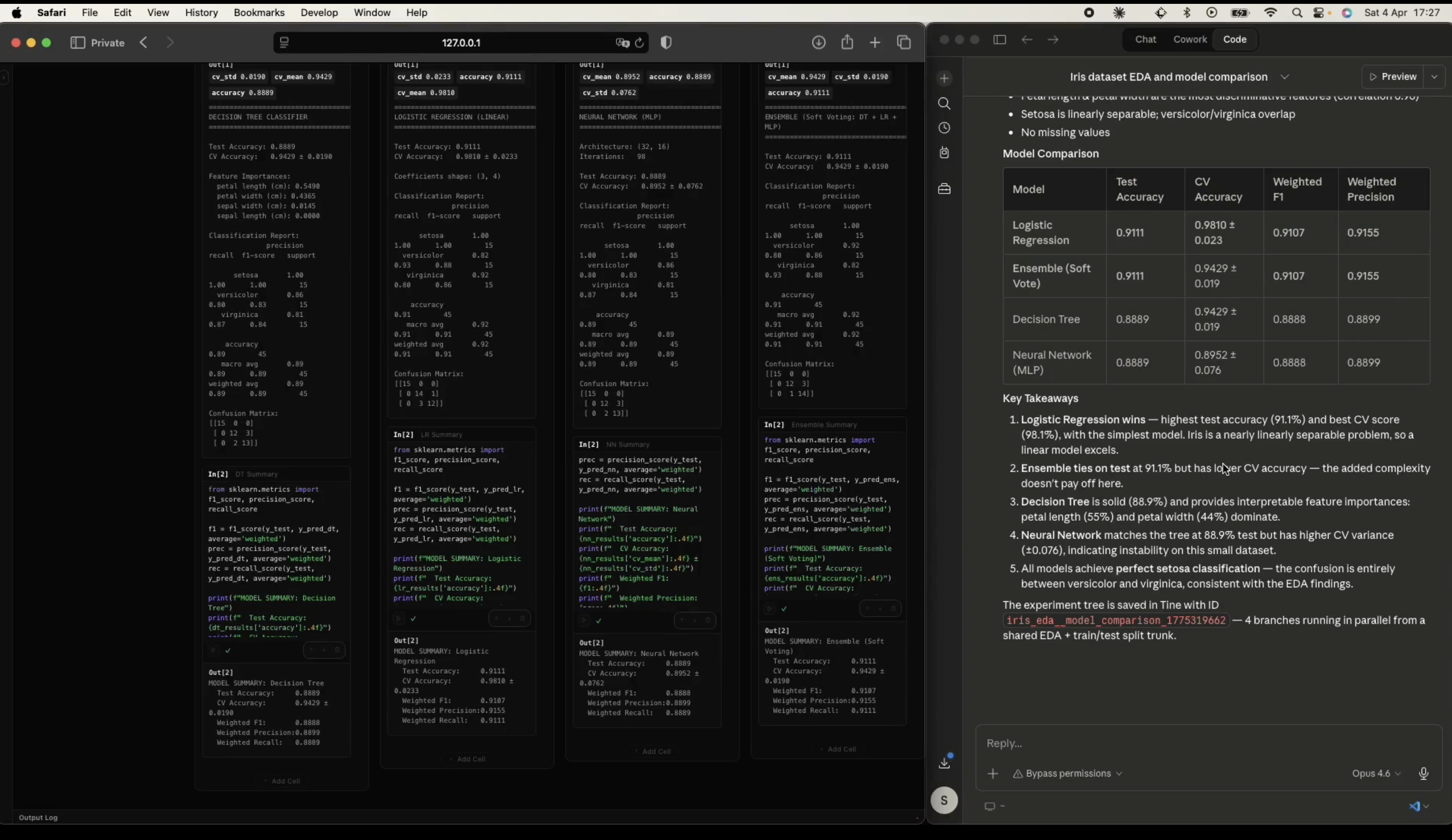Screen dimensions: 1452x840
Task: Click Safari's share icon in the toolbar
Action: 847,42
